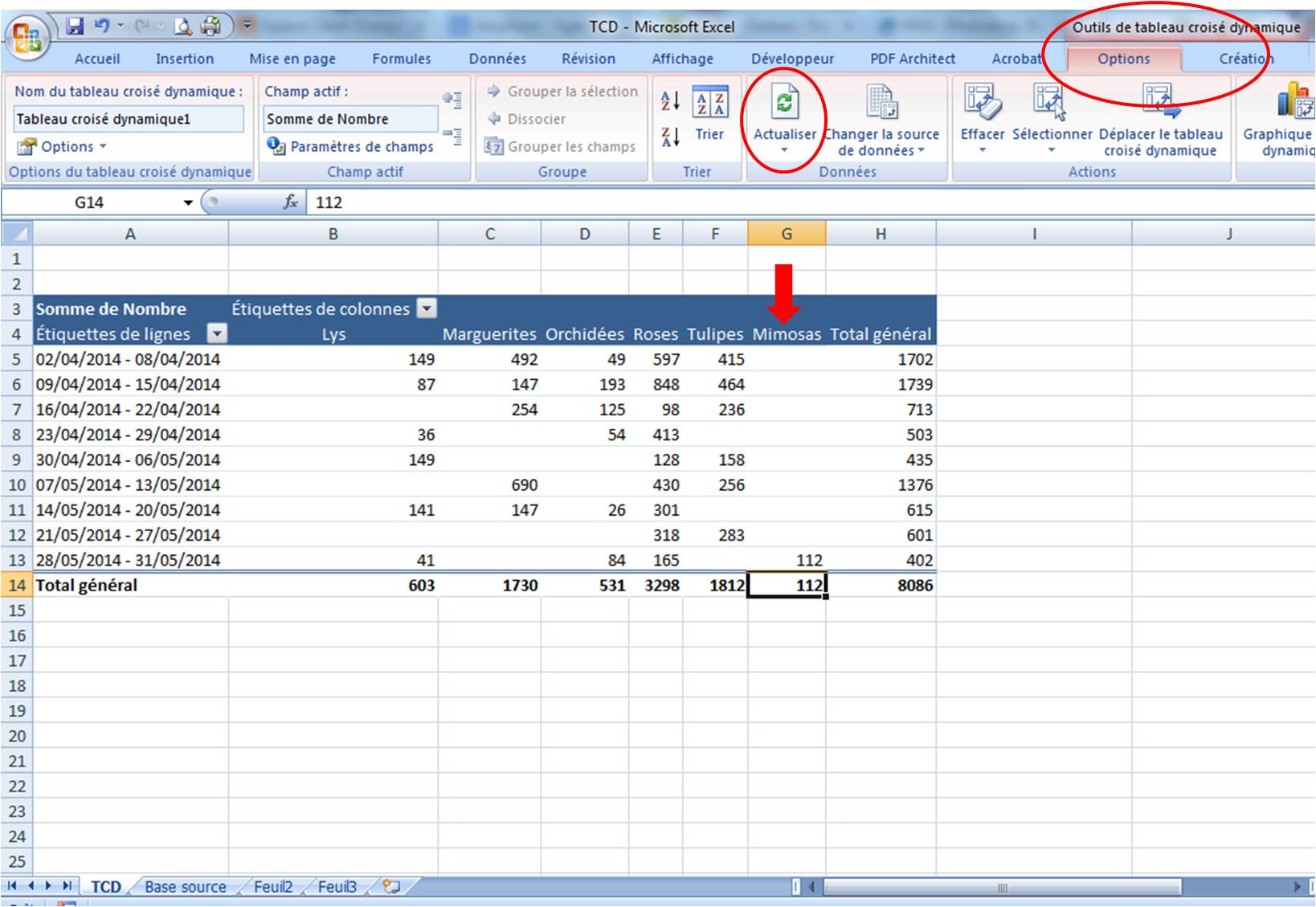Image resolution: width=1316 pixels, height=907 pixels.
Task: Click the Actualiser refresh icon
Action: tap(784, 102)
